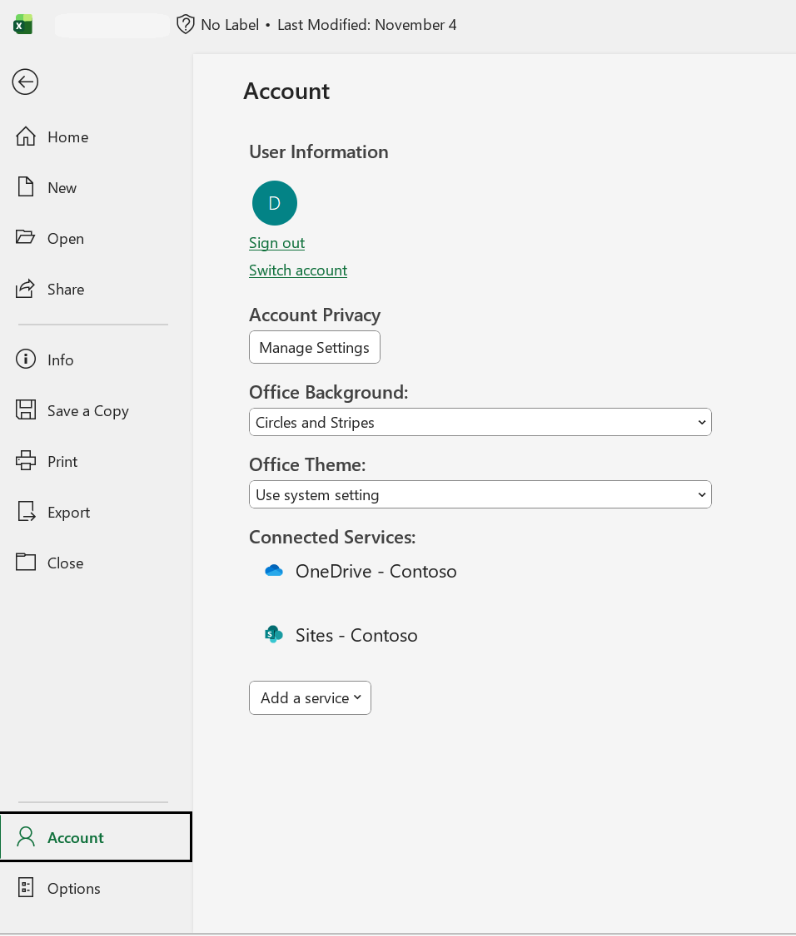This screenshot has width=796, height=936.
Task: Click the Close folder icon
Action: tap(26, 562)
